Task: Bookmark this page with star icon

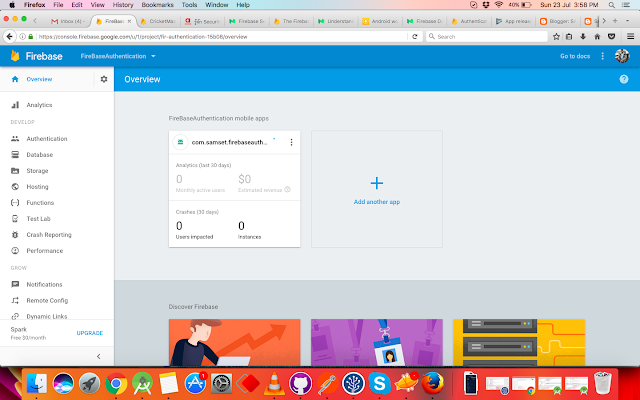Action: 556,37
